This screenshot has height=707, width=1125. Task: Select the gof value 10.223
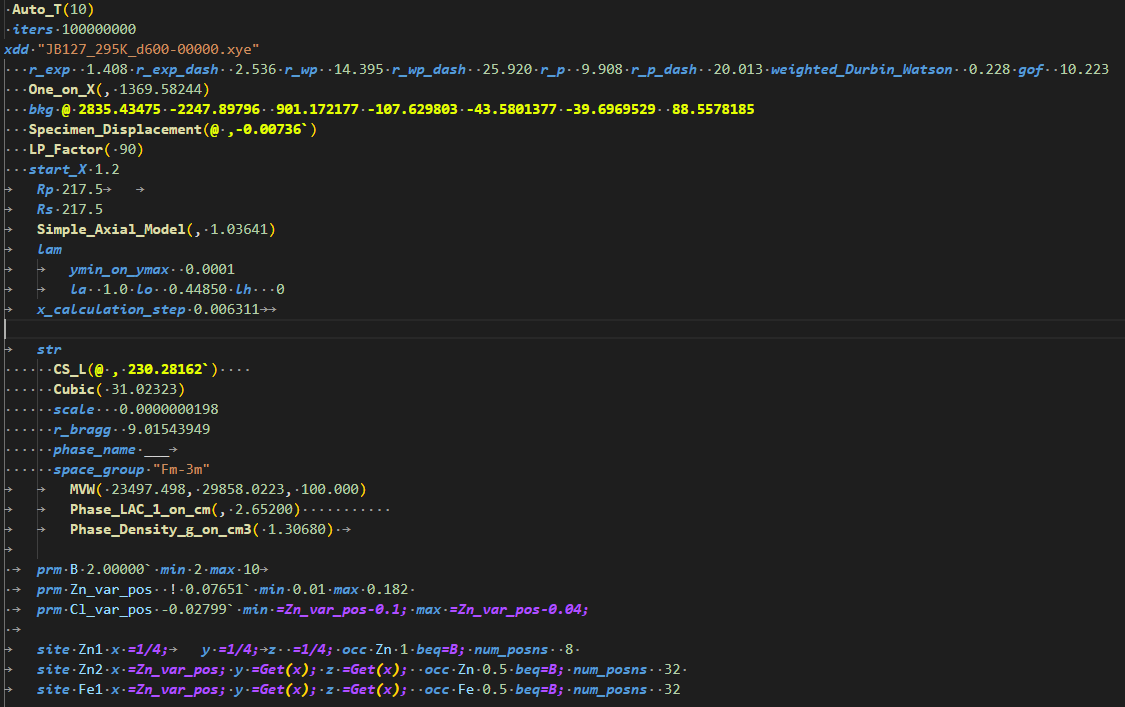(1084, 70)
